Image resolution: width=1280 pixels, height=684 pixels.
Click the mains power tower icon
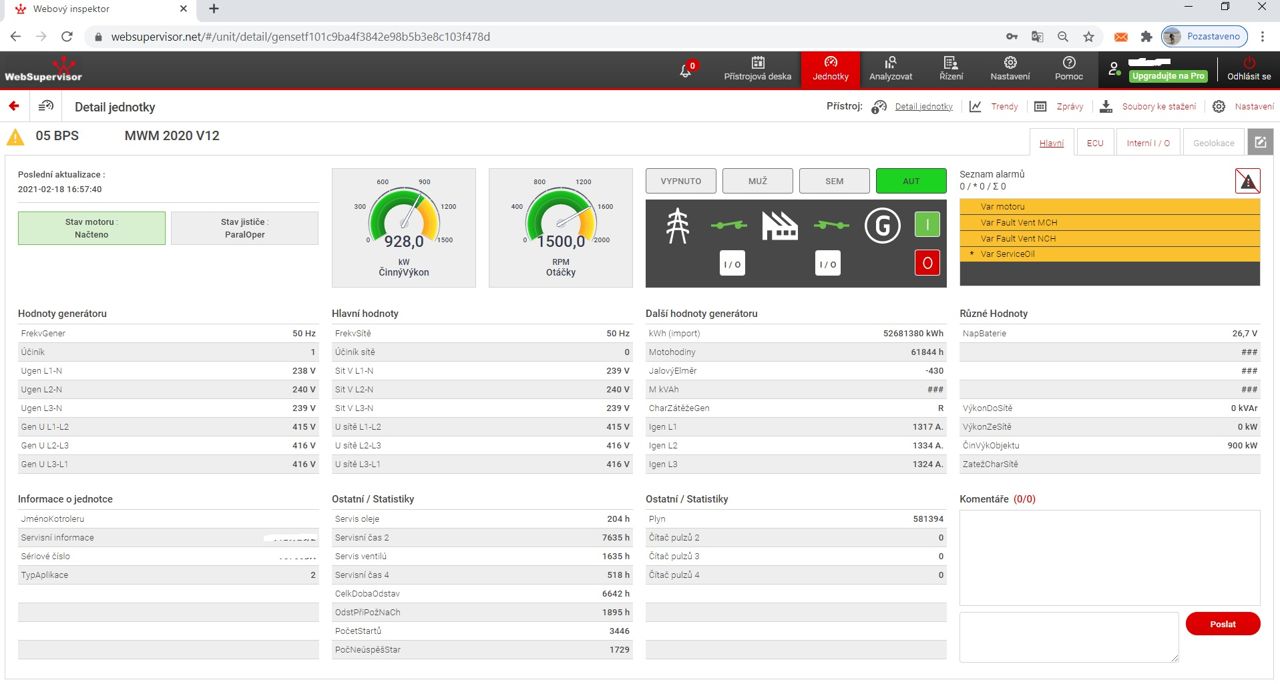pyautogui.click(x=678, y=226)
